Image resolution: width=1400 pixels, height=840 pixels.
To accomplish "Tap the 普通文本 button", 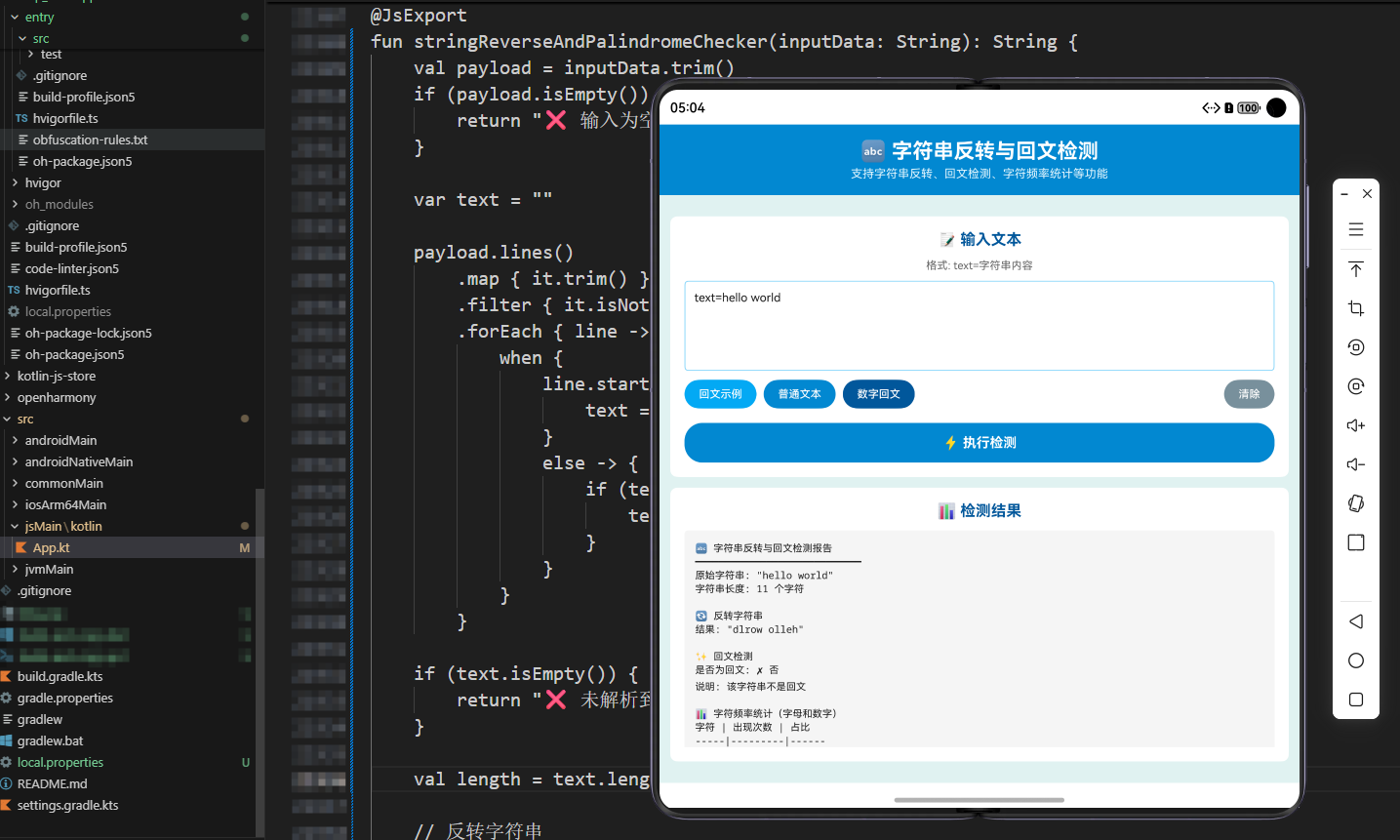I will [x=799, y=394].
